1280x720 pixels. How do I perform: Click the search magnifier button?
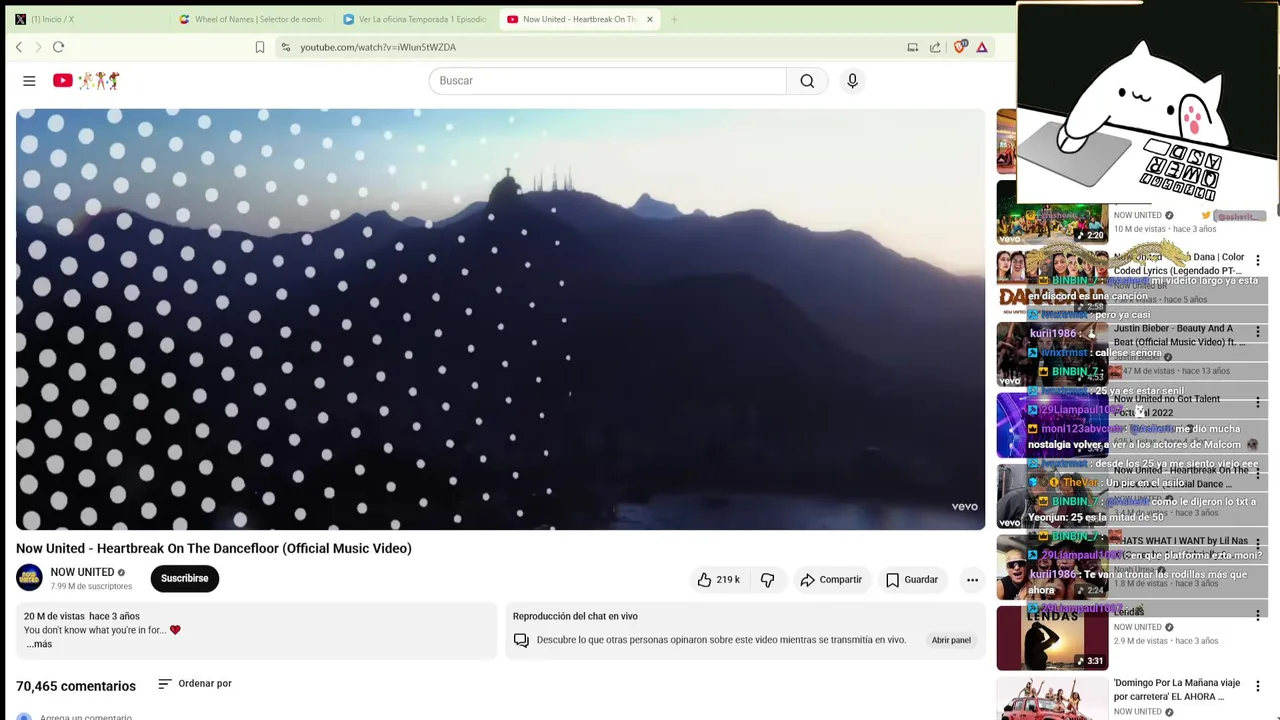807,81
